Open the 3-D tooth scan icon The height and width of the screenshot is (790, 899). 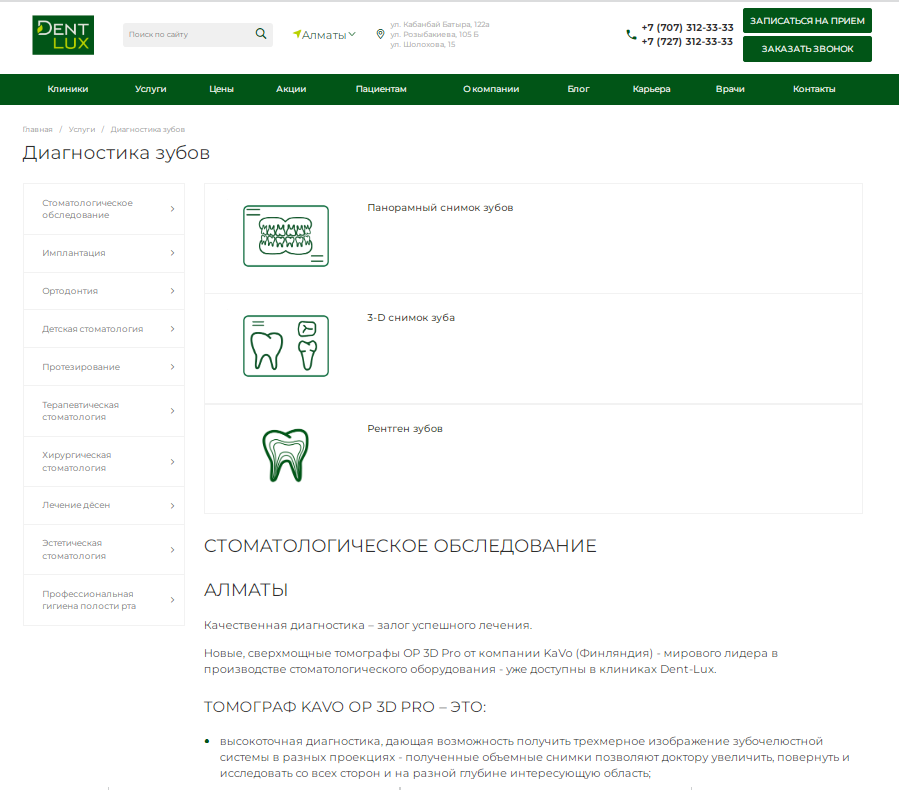(x=286, y=346)
